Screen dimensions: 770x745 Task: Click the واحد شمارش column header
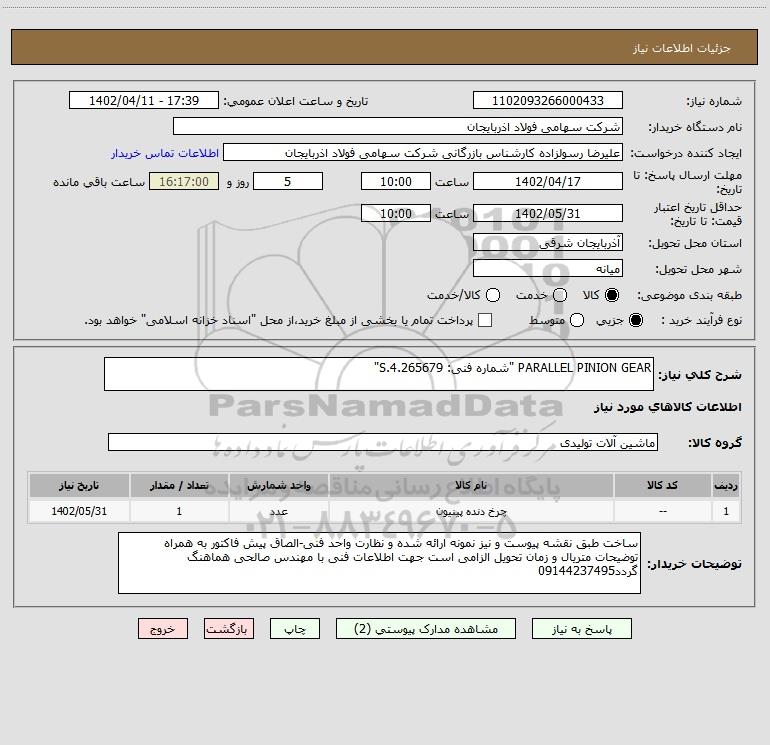point(278,485)
